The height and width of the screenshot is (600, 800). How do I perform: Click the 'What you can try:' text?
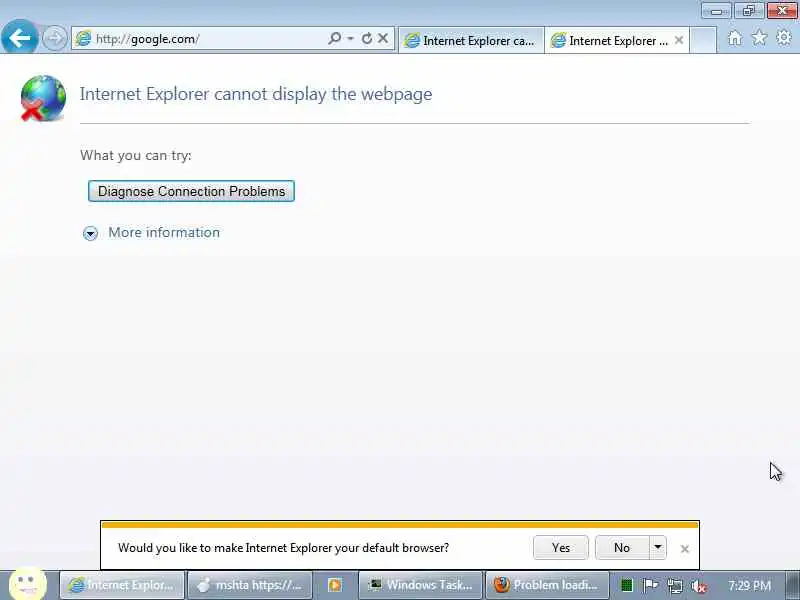point(136,156)
